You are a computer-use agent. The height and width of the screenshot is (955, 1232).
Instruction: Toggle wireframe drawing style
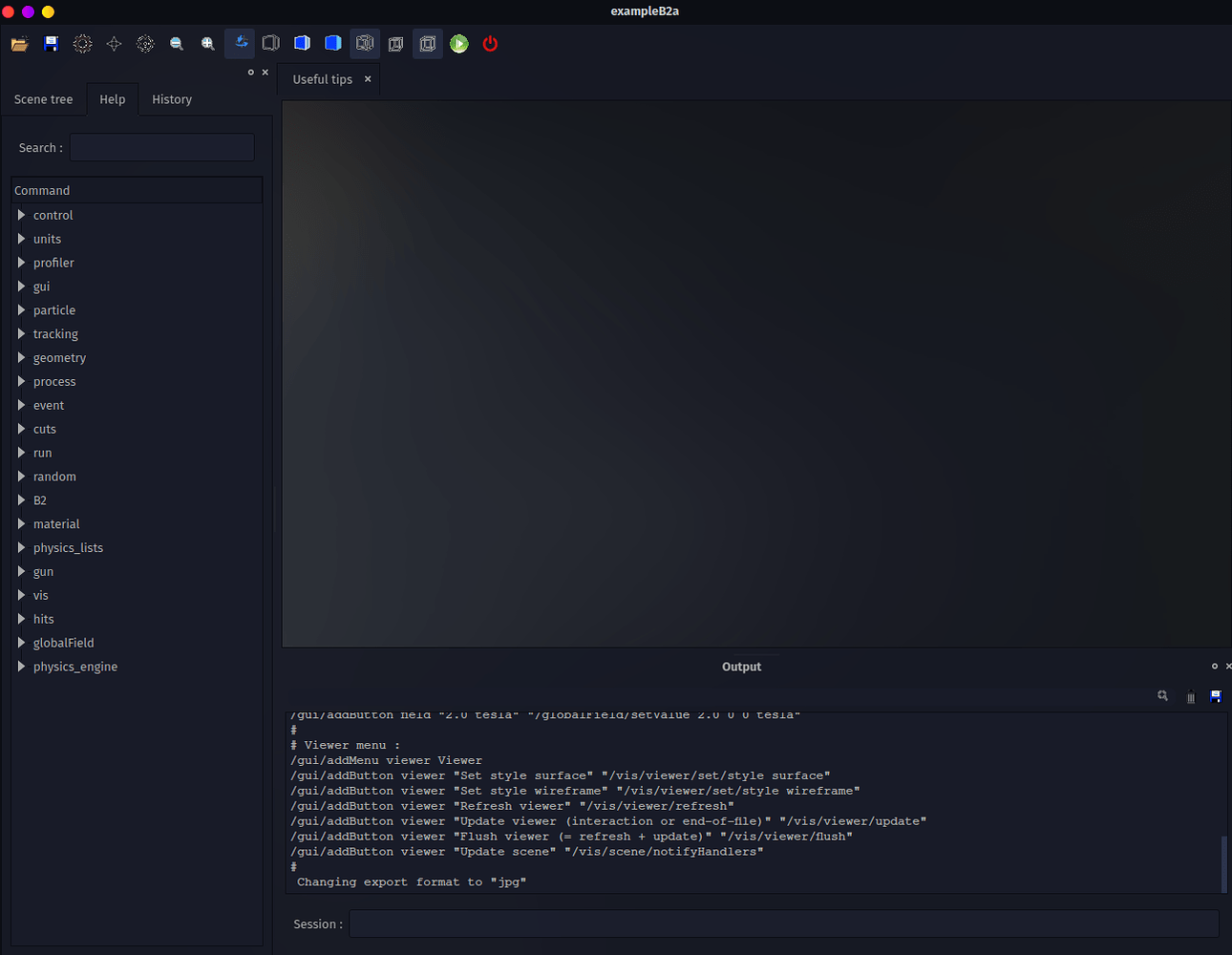(365, 44)
